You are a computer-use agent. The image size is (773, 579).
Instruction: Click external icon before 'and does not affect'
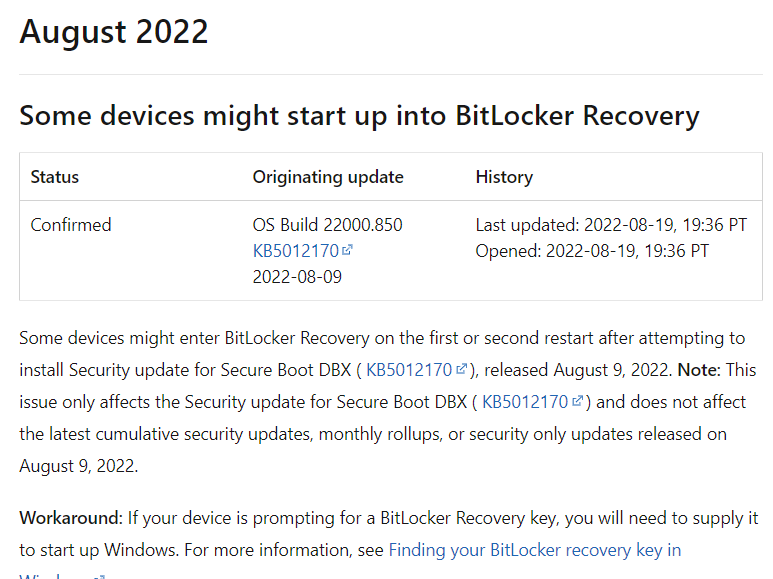(x=578, y=403)
